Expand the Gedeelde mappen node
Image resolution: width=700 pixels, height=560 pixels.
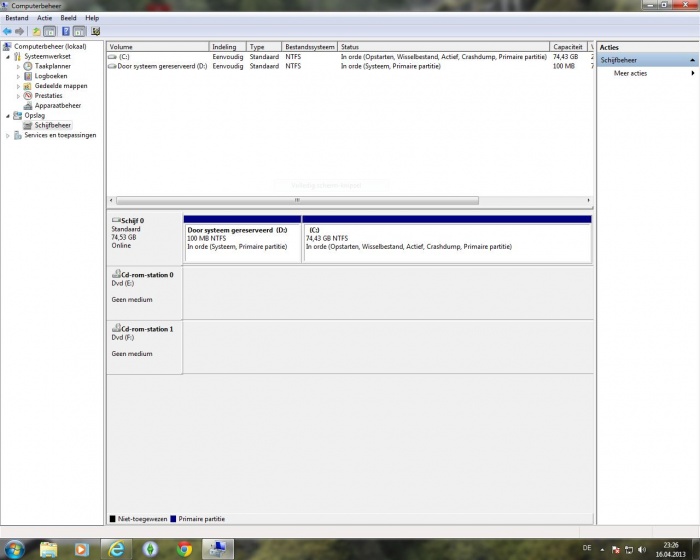pos(18,86)
